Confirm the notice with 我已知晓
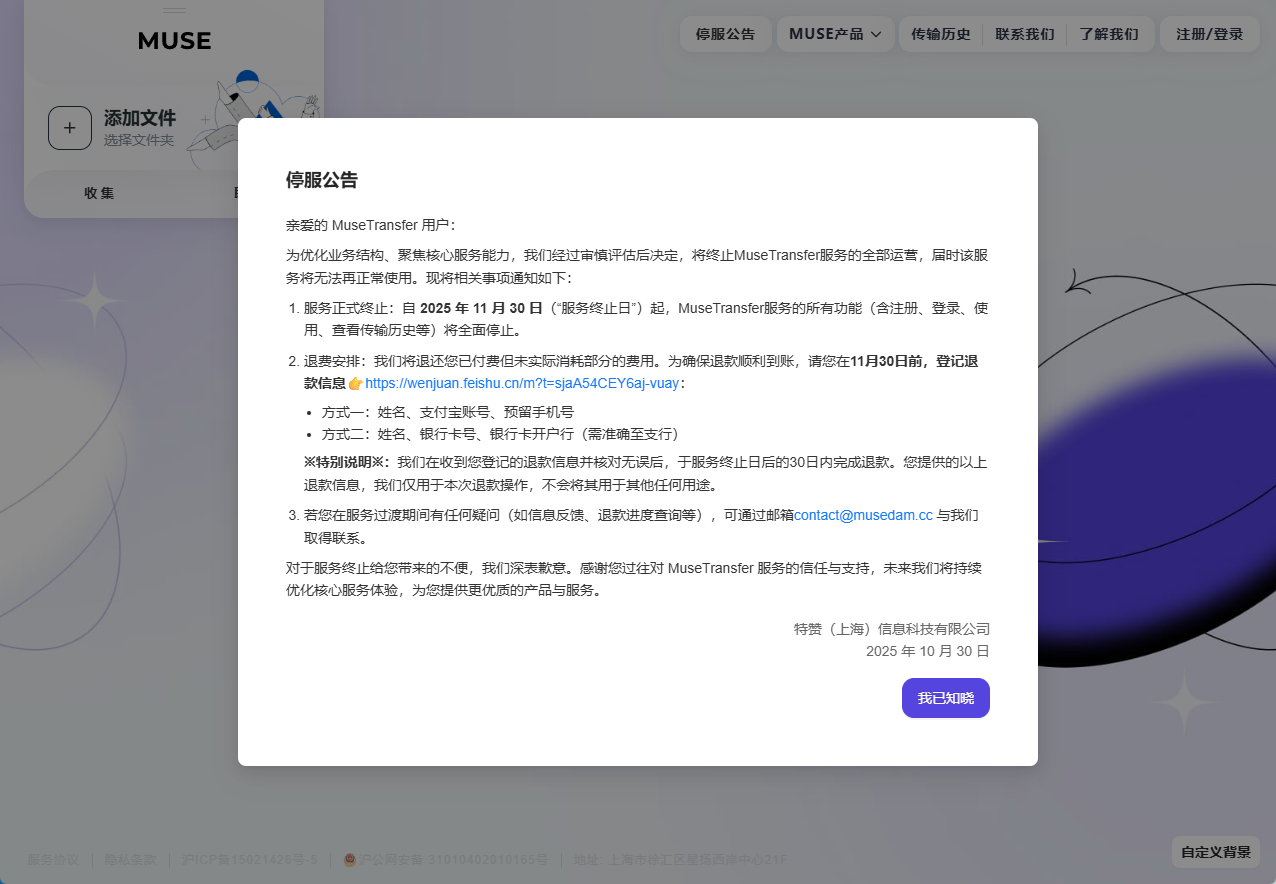Image resolution: width=1276 pixels, height=884 pixels. (x=945, y=698)
